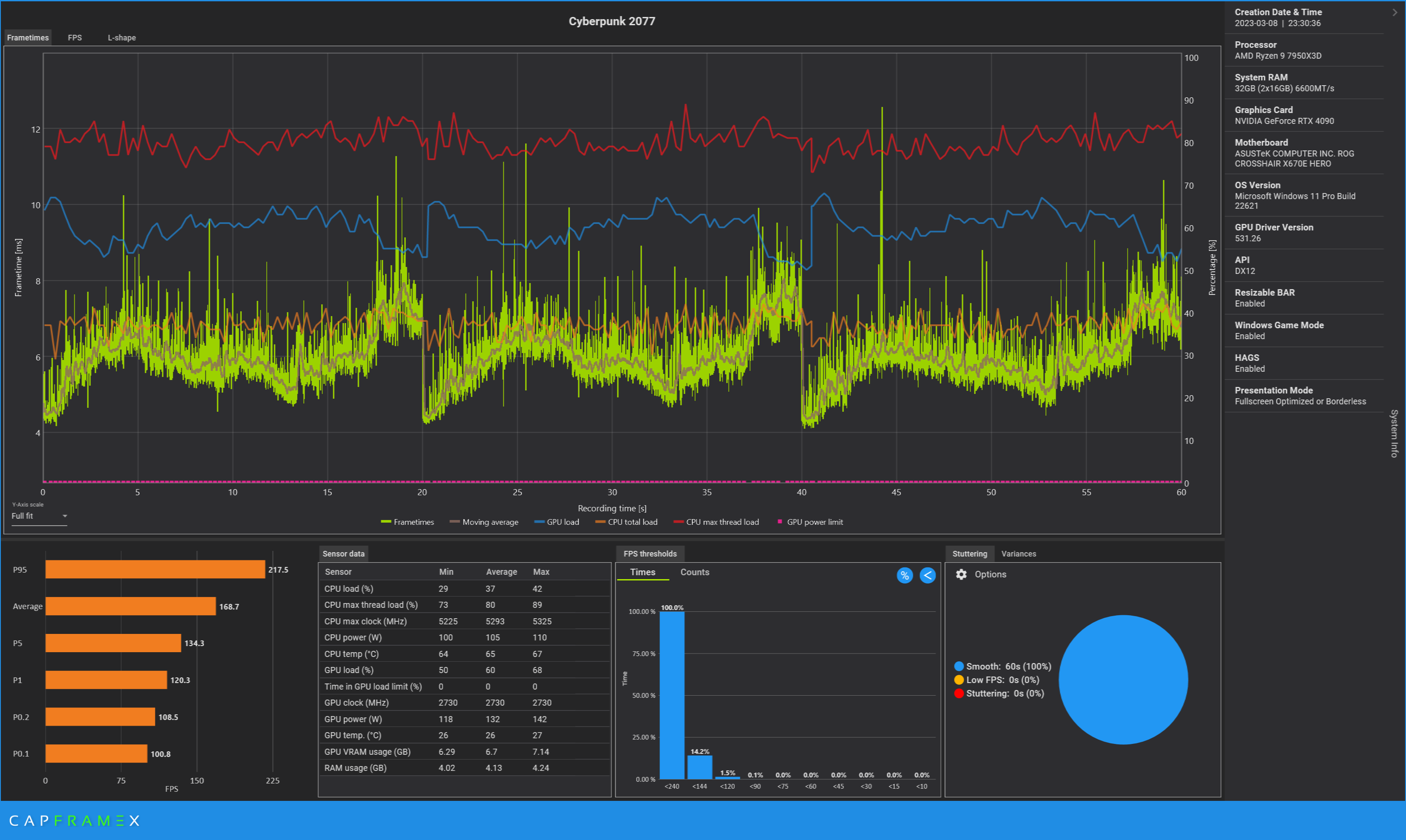The image size is (1406, 840).
Task: Click the Y-Axis scale dropdown arrow
Action: (x=64, y=516)
